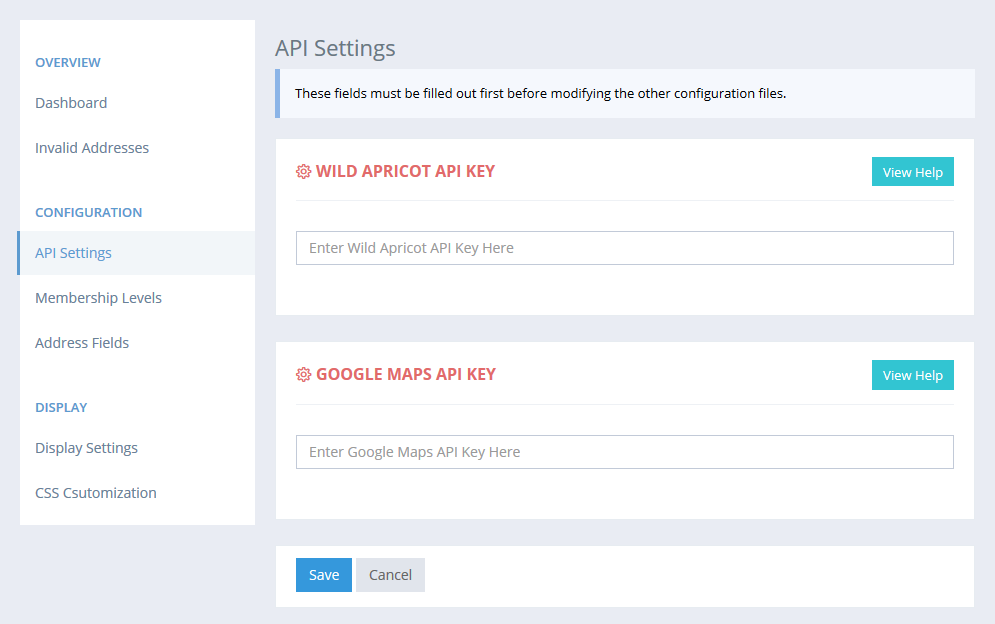This screenshot has width=995, height=624.
Task: Click the info banner about required fields
Action: (x=540, y=94)
